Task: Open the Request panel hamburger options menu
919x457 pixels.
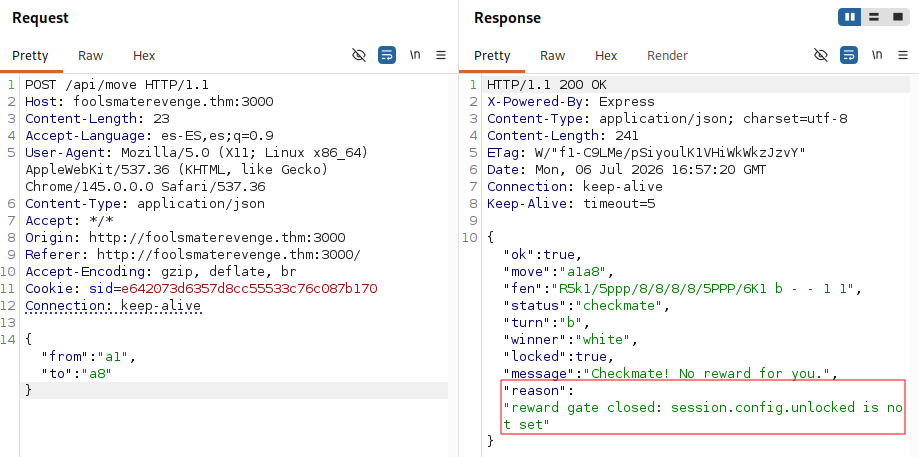Action: point(441,56)
